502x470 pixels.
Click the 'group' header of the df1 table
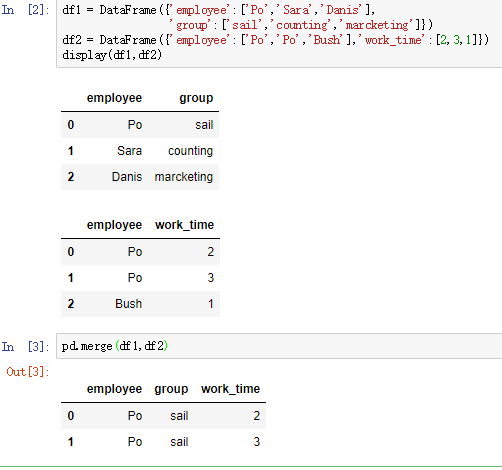click(x=196, y=98)
